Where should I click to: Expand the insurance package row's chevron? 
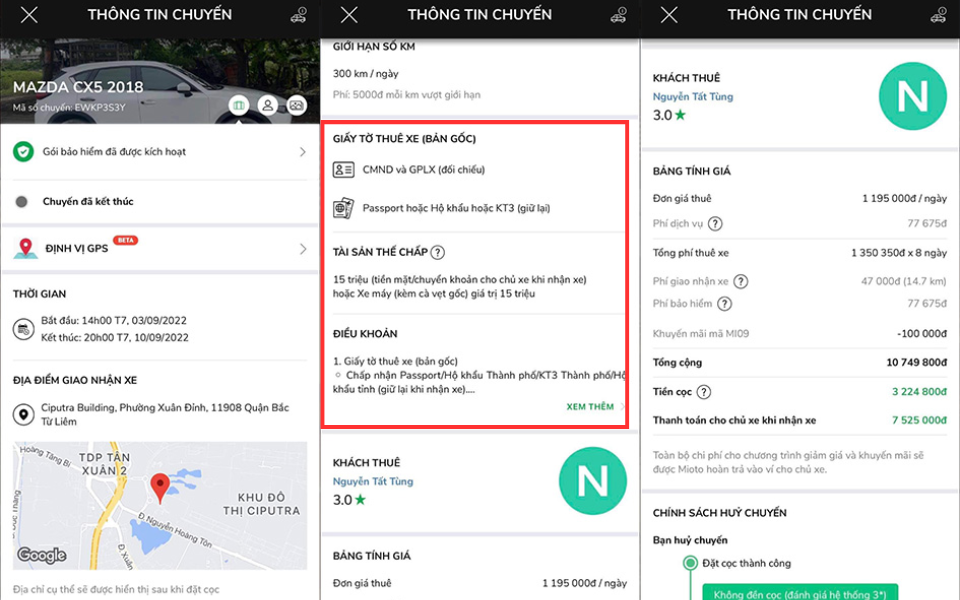302,152
